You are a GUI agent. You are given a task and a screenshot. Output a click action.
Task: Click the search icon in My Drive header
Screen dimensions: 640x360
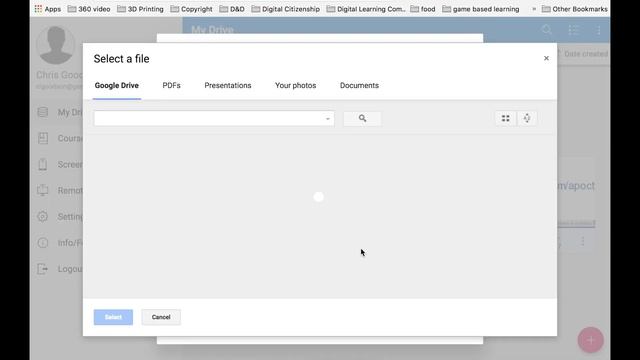point(547,30)
